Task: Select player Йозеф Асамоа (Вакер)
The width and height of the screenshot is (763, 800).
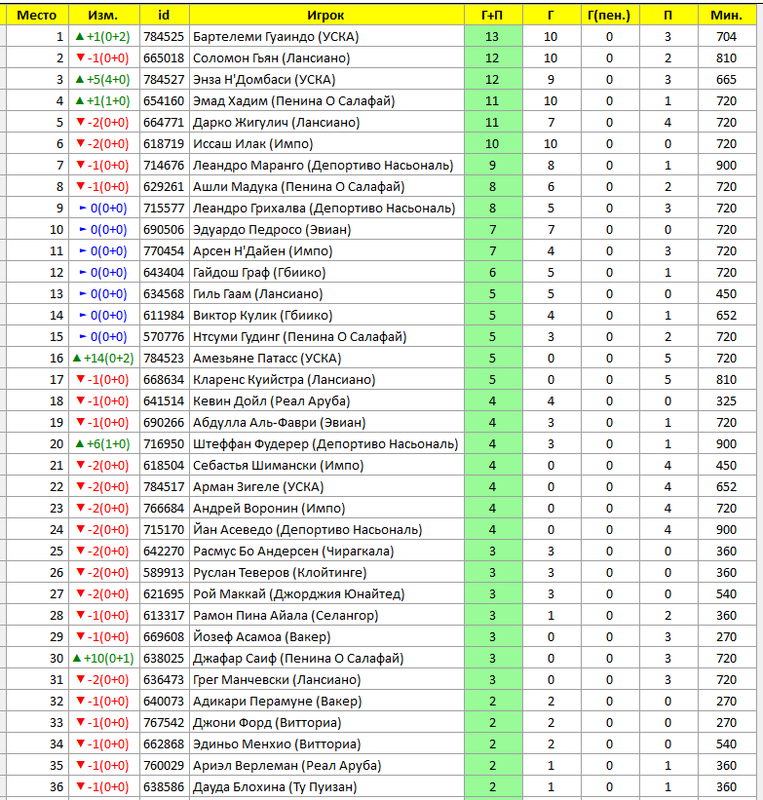Action: tap(262, 637)
